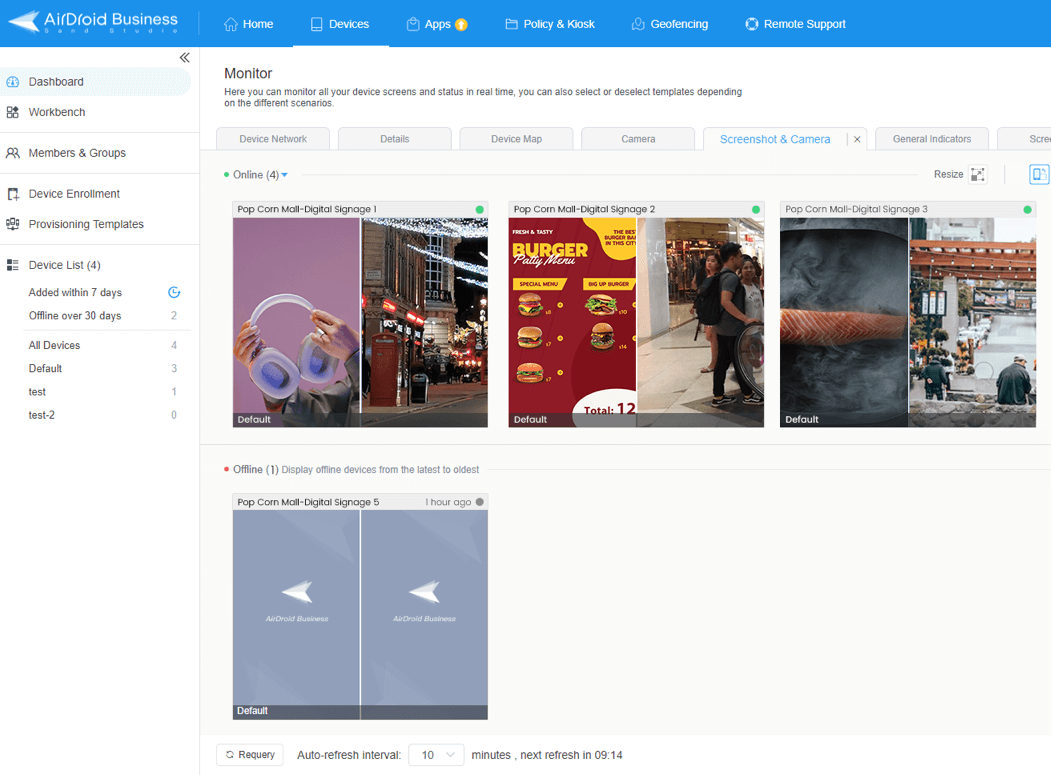
Task: Open the auto-refresh interval dropdown
Action: pyautogui.click(x=436, y=755)
